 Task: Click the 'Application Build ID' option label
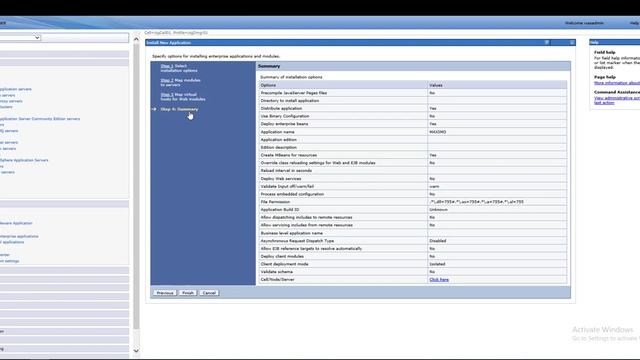[280, 210]
